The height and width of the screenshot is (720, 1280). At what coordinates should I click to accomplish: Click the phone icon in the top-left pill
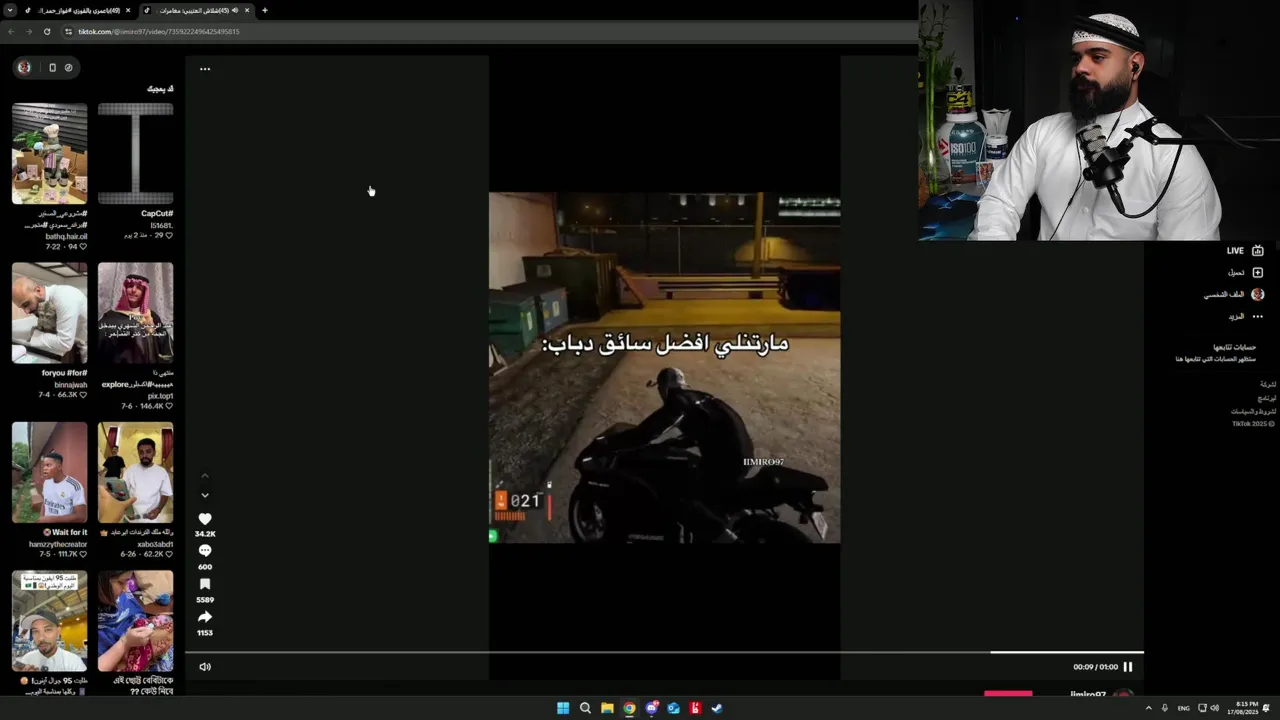(x=52, y=68)
